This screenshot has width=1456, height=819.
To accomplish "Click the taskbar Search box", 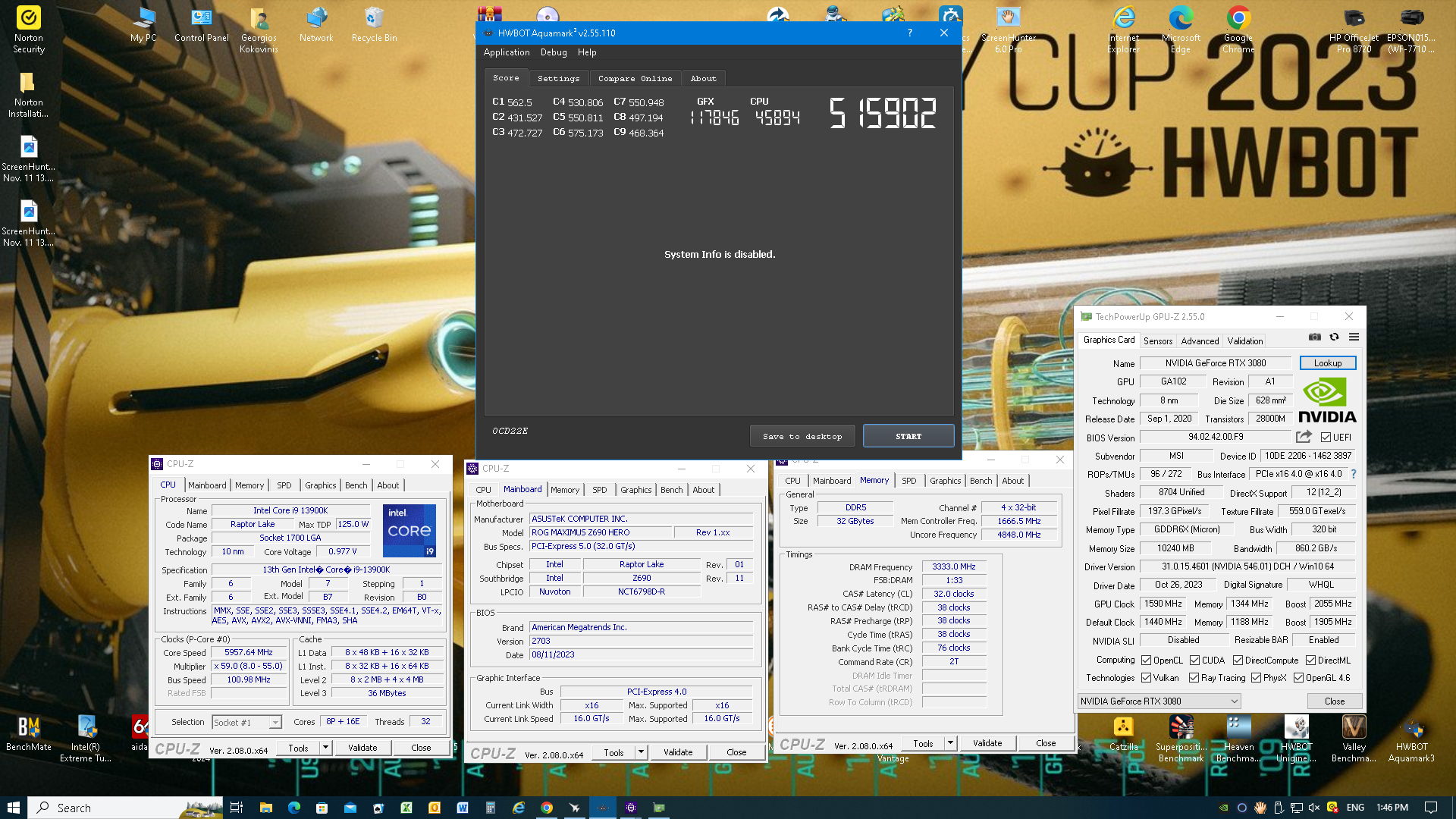I will [x=126, y=808].
